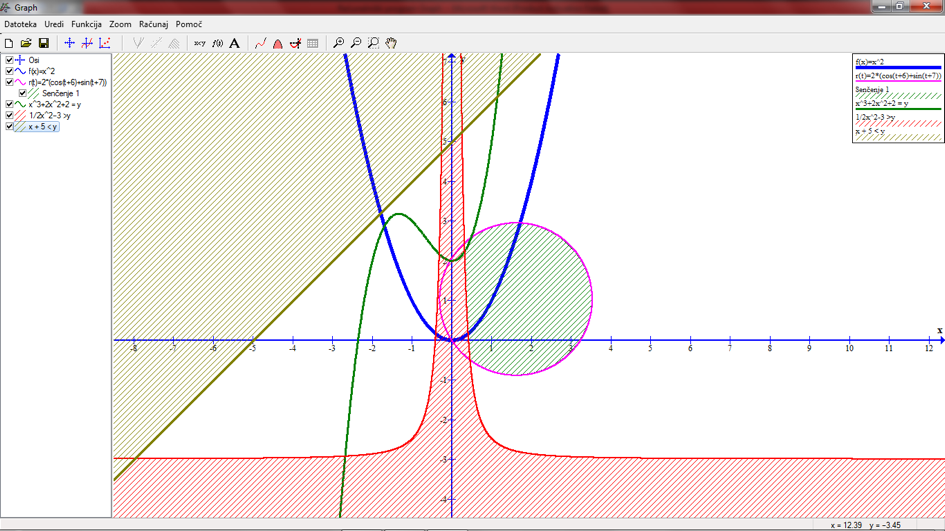Click the zoom out magnifier icon
The height and width of the screenshot is (531, 945).
(x=356, y=43)
